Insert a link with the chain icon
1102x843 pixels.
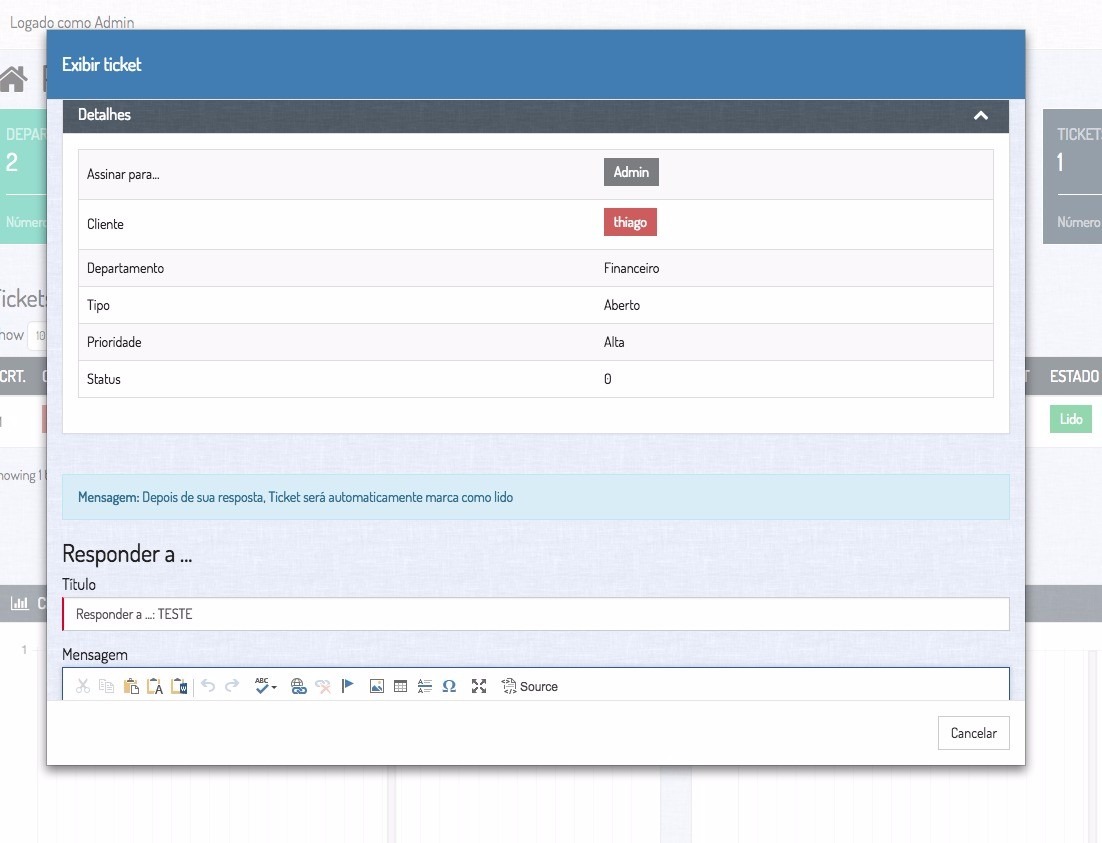(x=298, y=686)
